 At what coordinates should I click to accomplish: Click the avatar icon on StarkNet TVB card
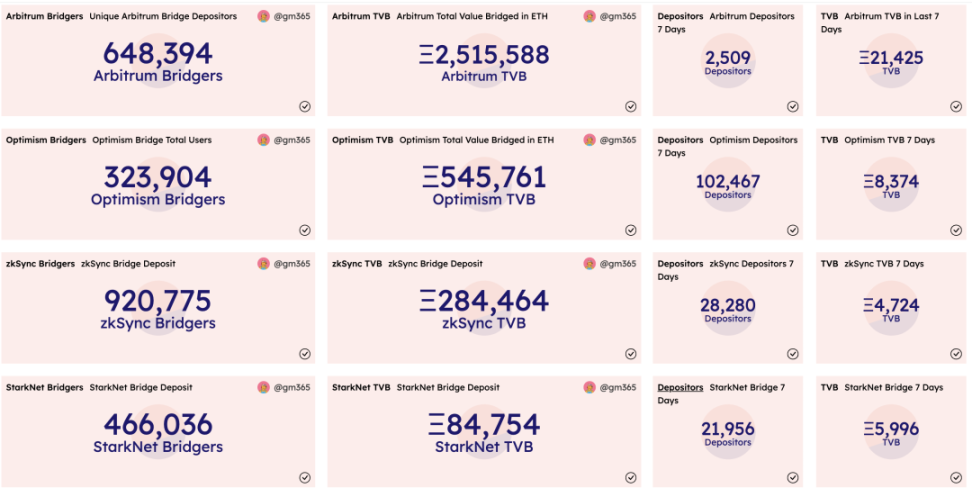click(590, 387)
